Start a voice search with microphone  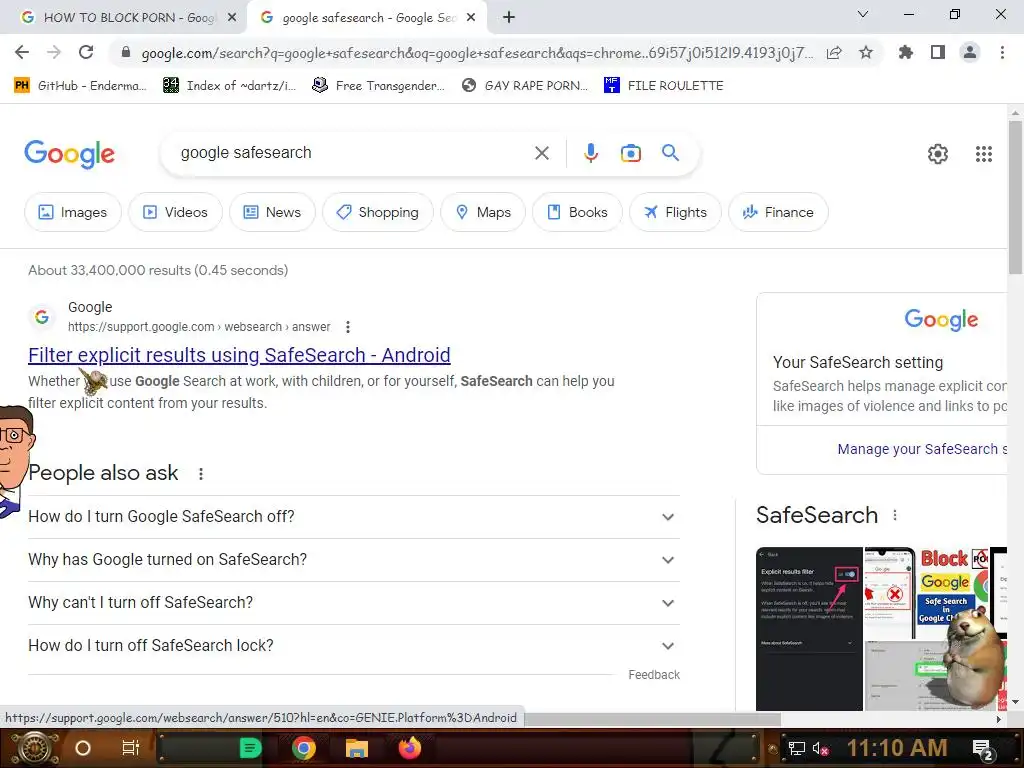590,153
